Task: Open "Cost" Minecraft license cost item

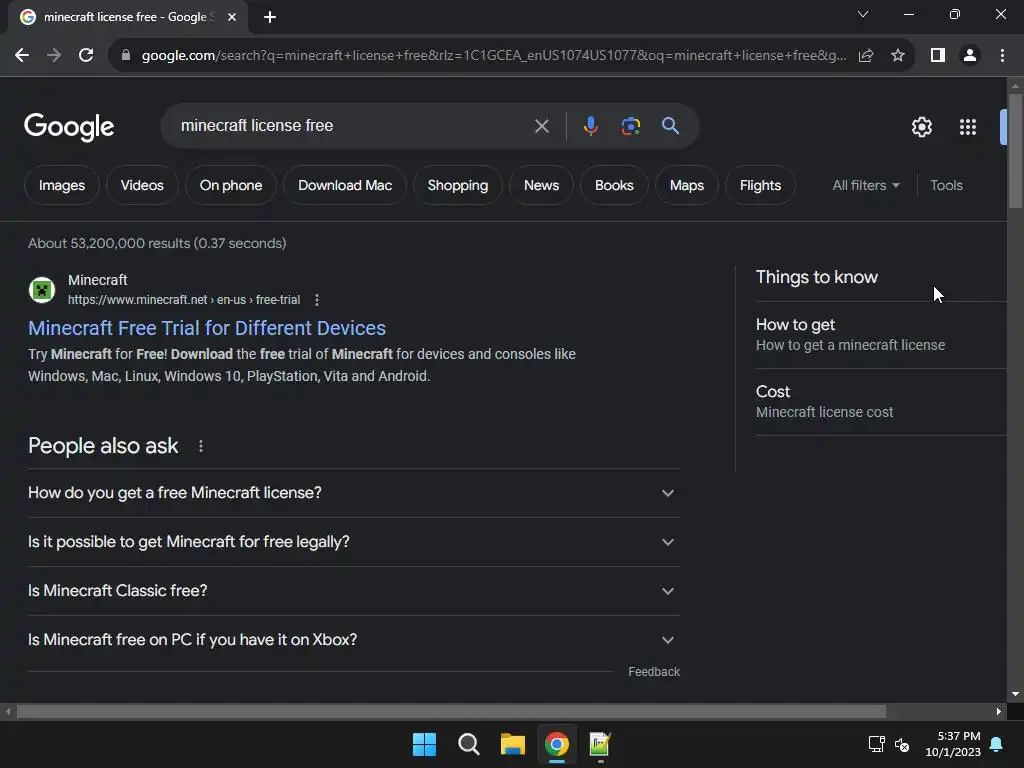Action: [881, 402]
